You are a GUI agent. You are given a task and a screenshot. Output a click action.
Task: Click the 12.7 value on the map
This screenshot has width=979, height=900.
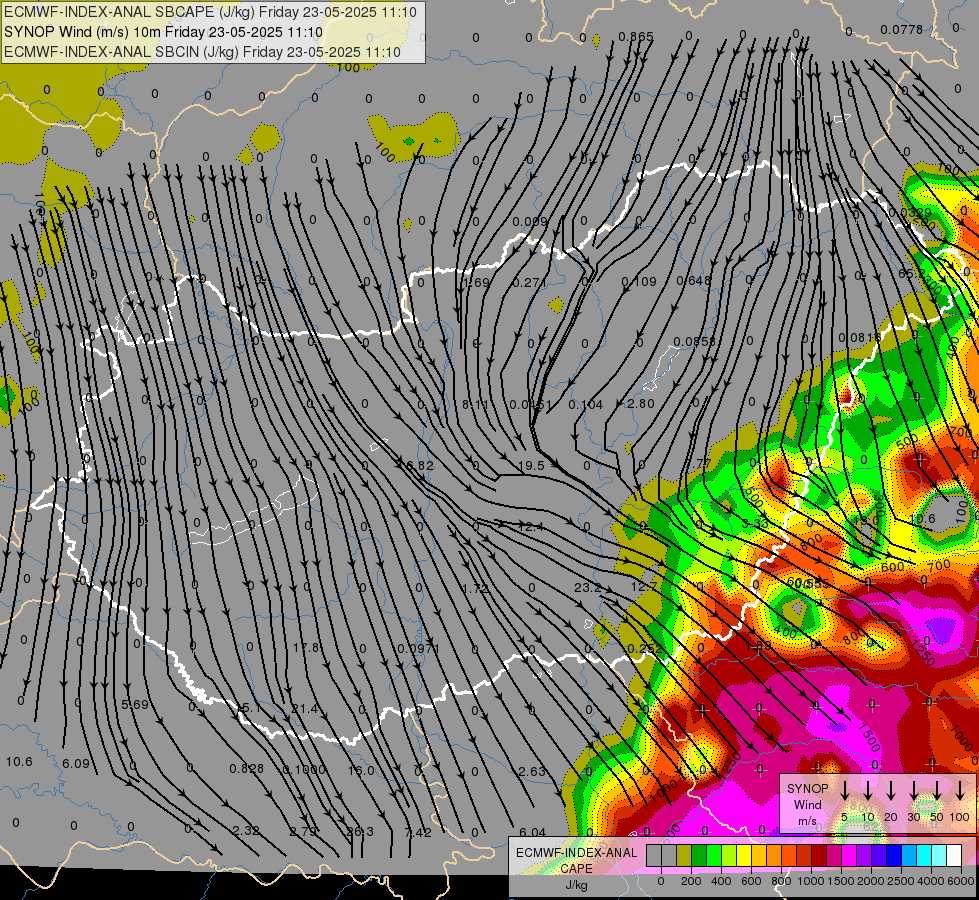point(644,587)
